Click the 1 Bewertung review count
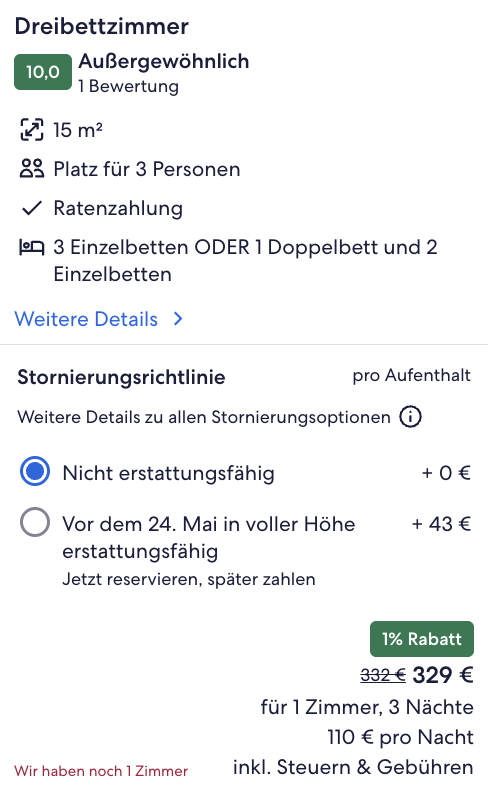This screenshot has width=488, height=790. [x=128, y=86]
